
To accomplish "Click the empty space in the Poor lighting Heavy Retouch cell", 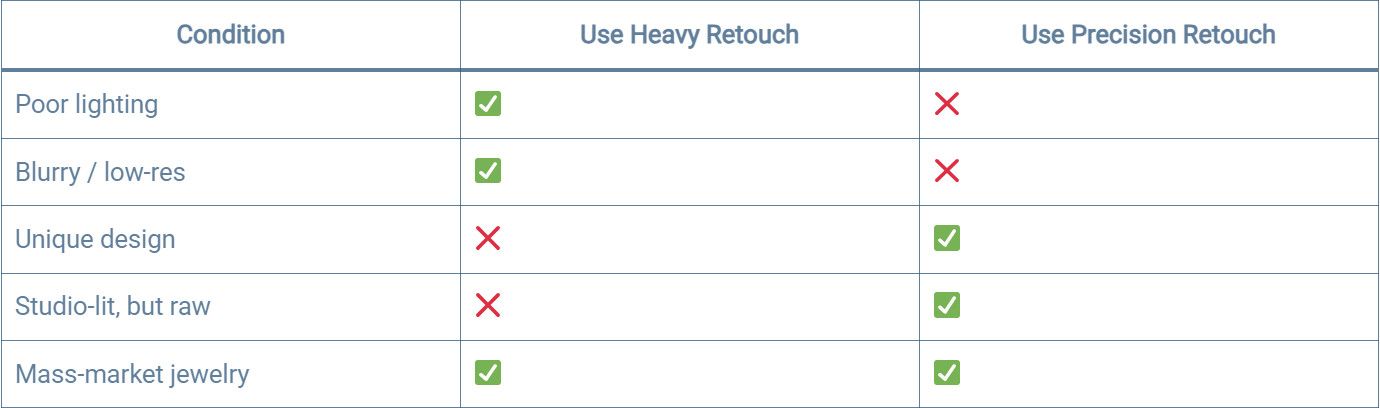I will click(700, 104).
